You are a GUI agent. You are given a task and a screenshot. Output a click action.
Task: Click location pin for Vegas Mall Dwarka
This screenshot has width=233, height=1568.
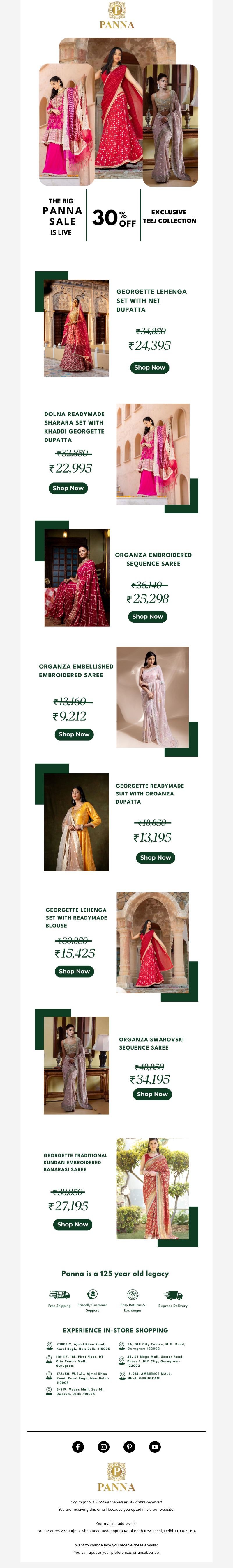tap(50, 1390)
